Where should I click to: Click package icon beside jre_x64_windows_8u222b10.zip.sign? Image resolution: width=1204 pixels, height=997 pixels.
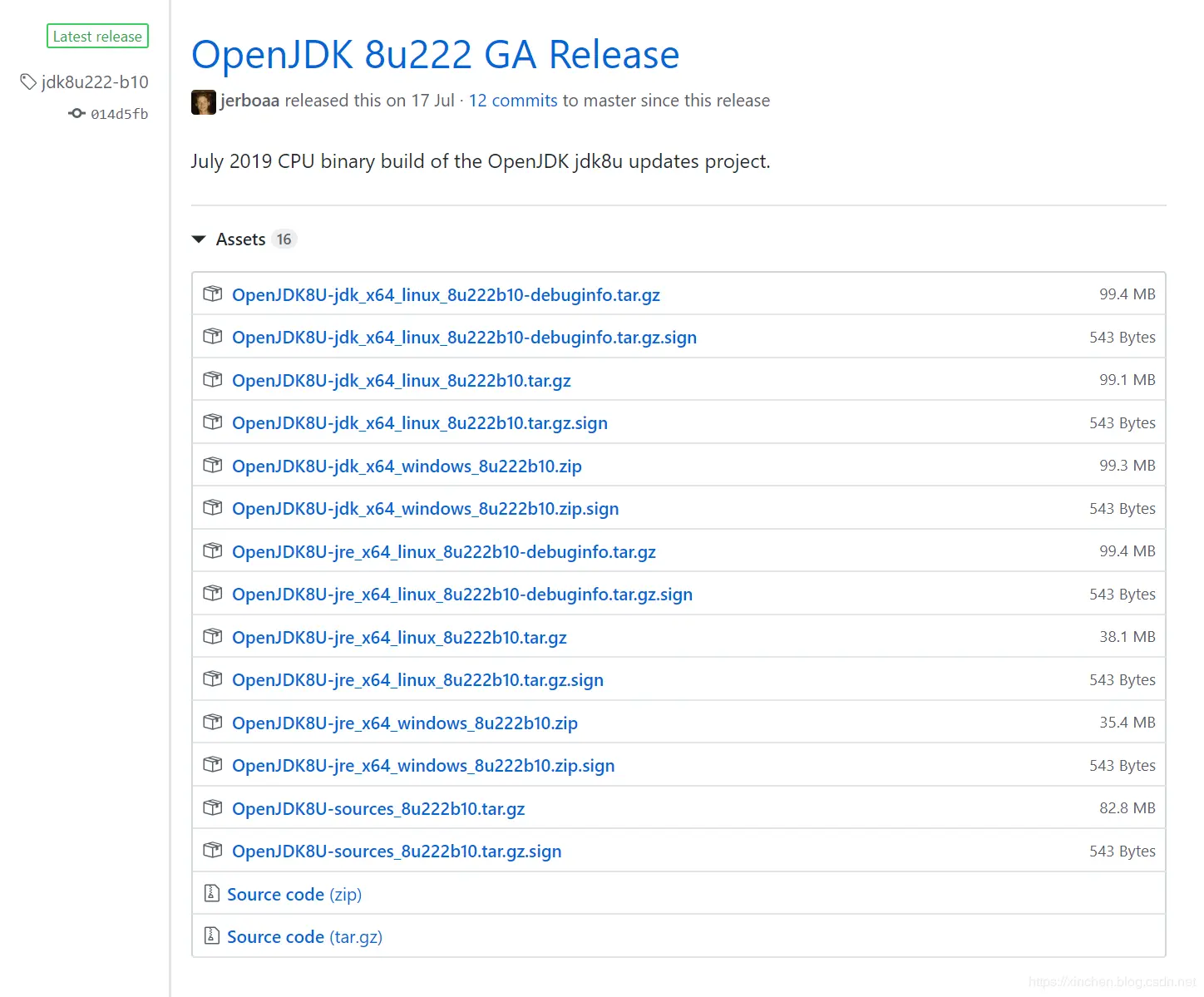(x=213, y=764)
